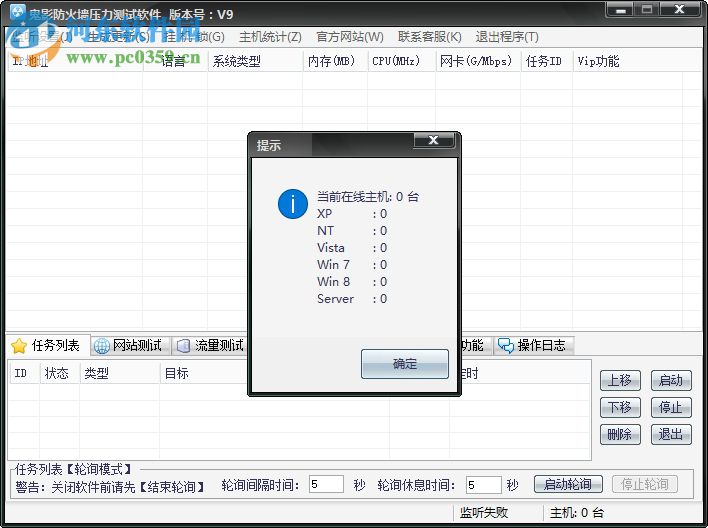
Task: Click the 退出 button
Action: 671,435
